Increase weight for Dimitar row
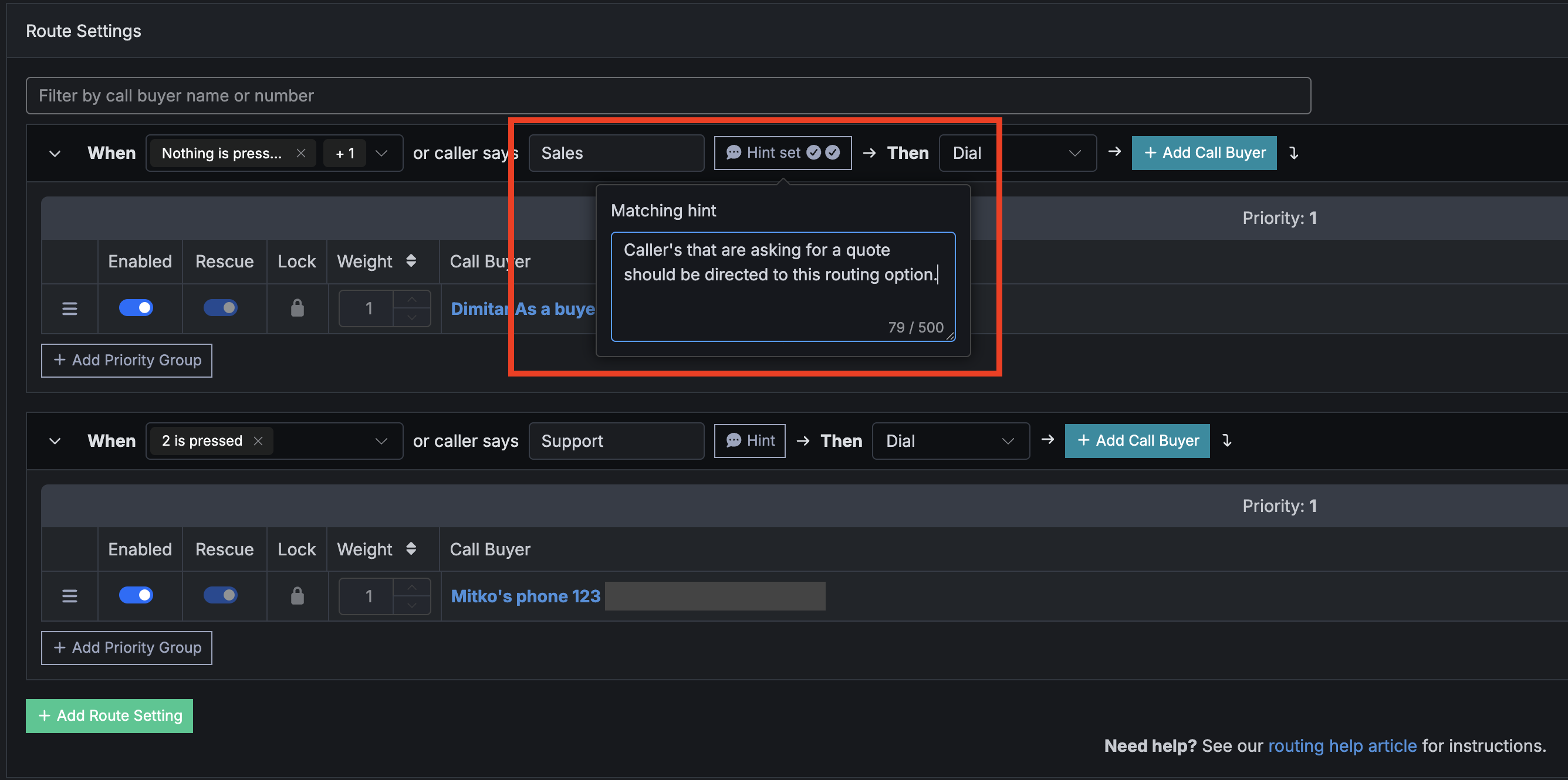This screenshot has height=780, width=1568. [411, 299]
